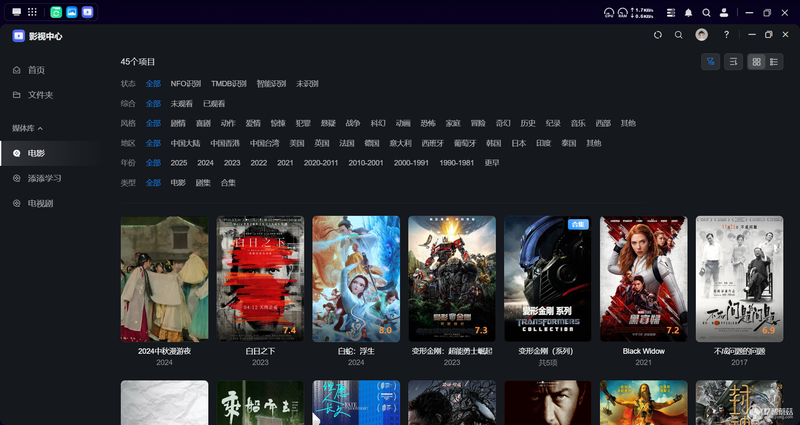
Task: Open the Black Widow movie poster
Action: pos(643,279)
